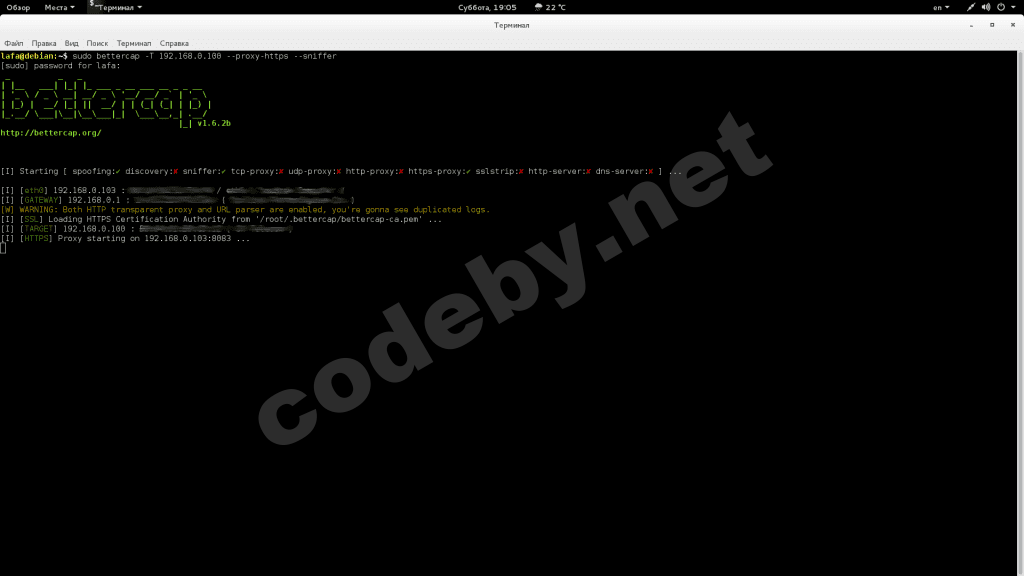Click the lafa@debian prompt text

pos(33,56)
